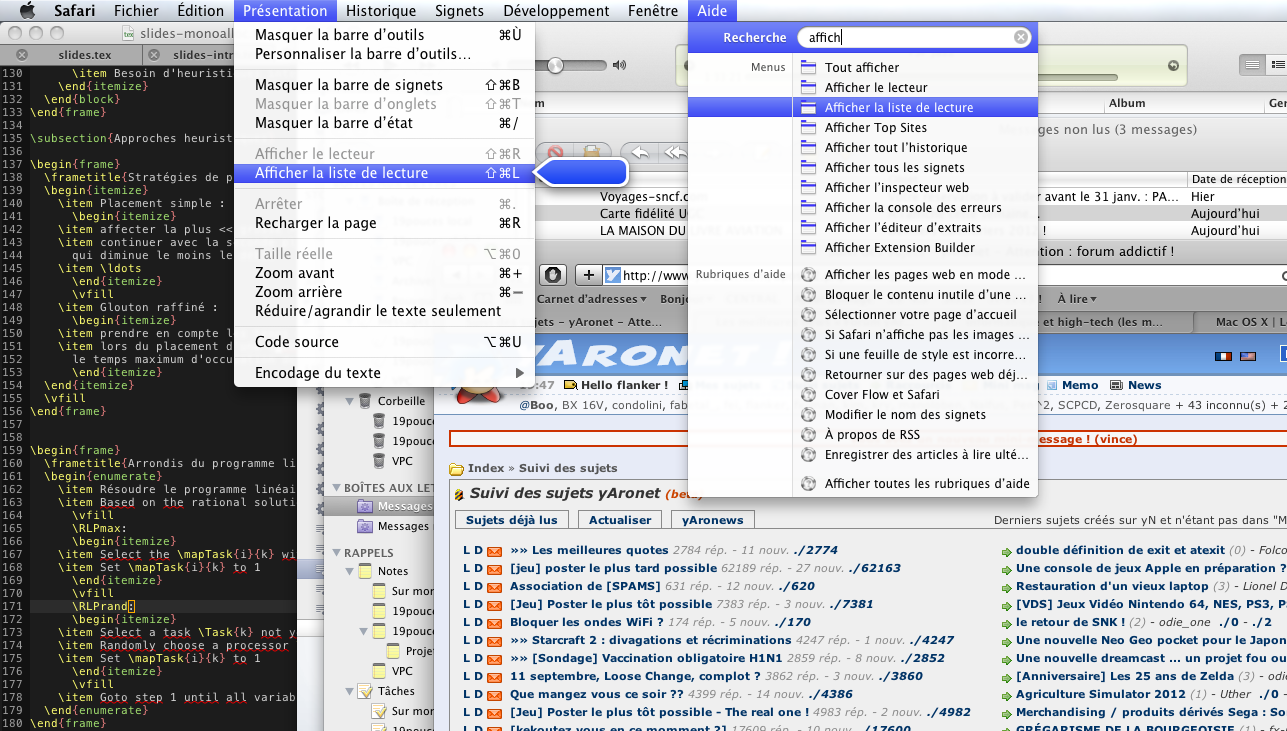Open the Sujets déjà lus button
This screenshot has height=731, width=1287.
coord(512,520)
